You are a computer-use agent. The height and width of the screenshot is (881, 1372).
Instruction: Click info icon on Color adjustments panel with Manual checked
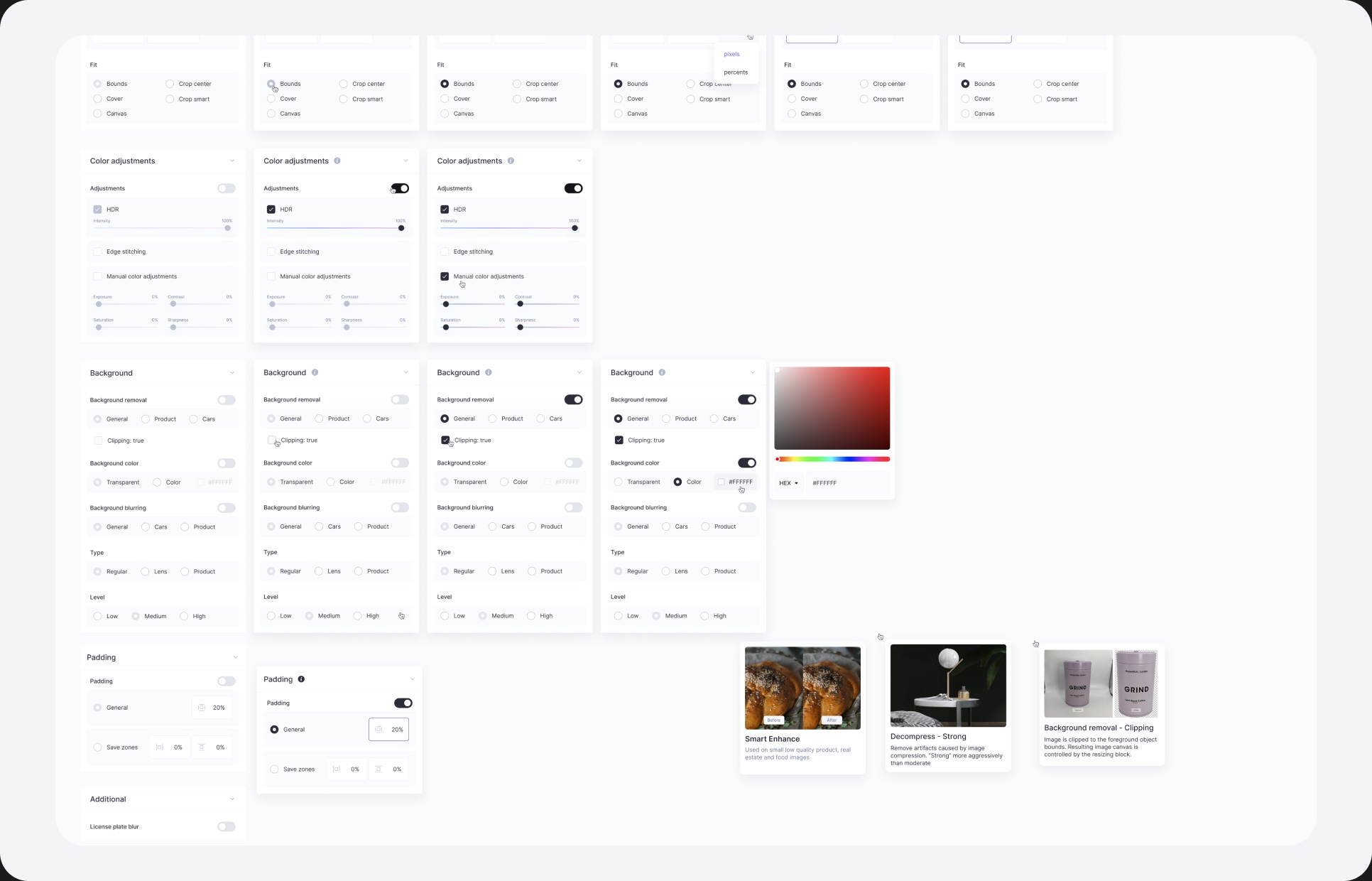(511, 161)
